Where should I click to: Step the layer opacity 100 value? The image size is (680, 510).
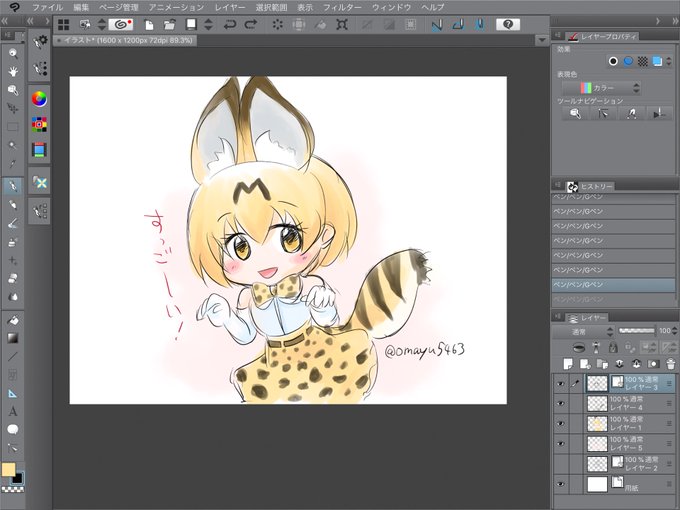point(674,331)
